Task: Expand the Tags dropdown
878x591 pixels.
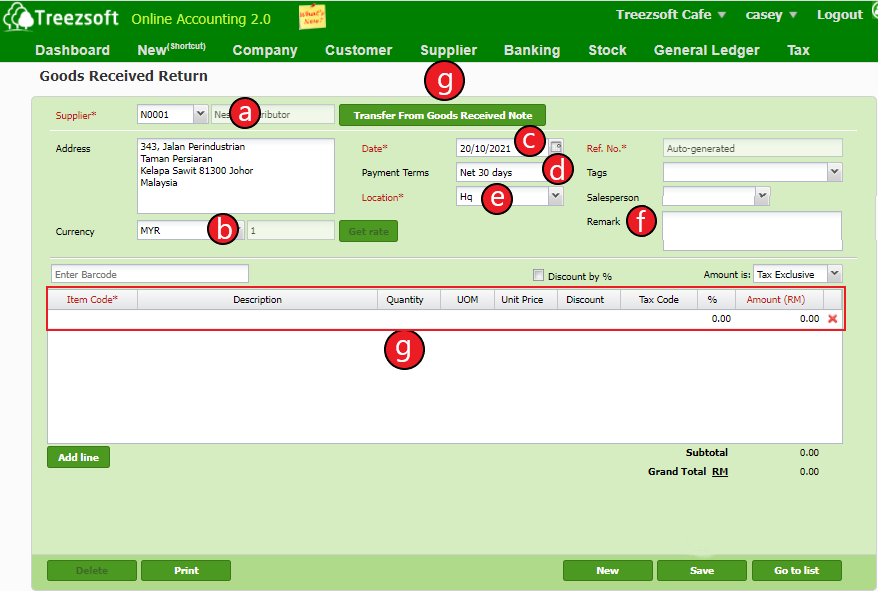Action: pyautogui.click(x=834, y=172)
